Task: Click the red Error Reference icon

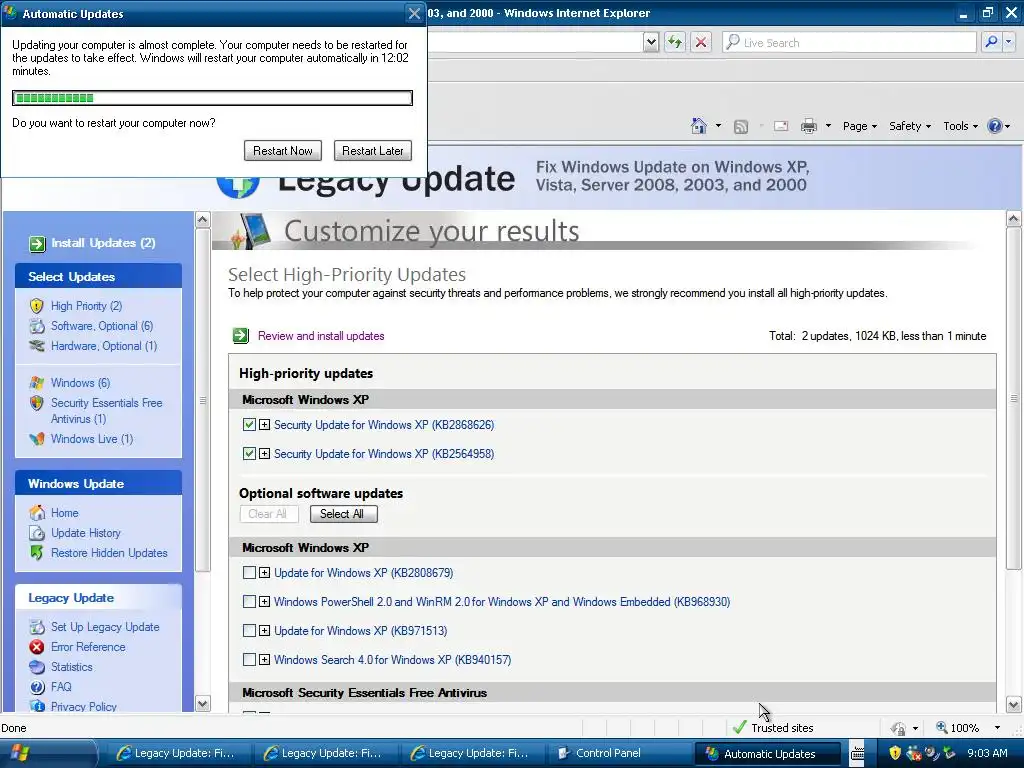Action: coord(37,647)
